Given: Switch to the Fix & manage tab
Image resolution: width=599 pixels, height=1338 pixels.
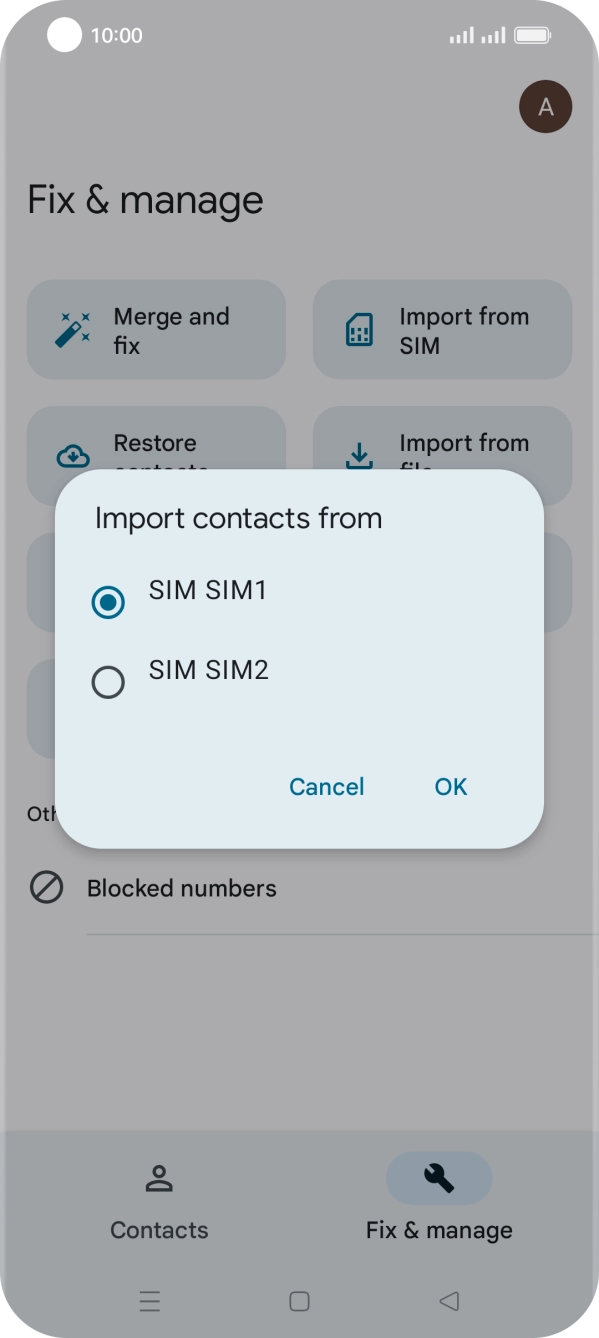Looking at the screenshot, I should [439, 1198].
